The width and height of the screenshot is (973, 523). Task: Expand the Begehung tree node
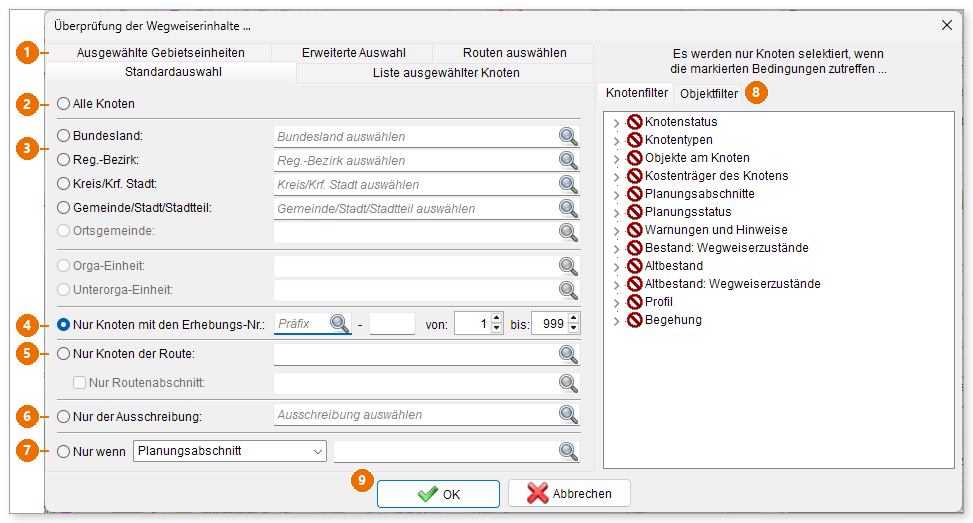coord(616,321)
